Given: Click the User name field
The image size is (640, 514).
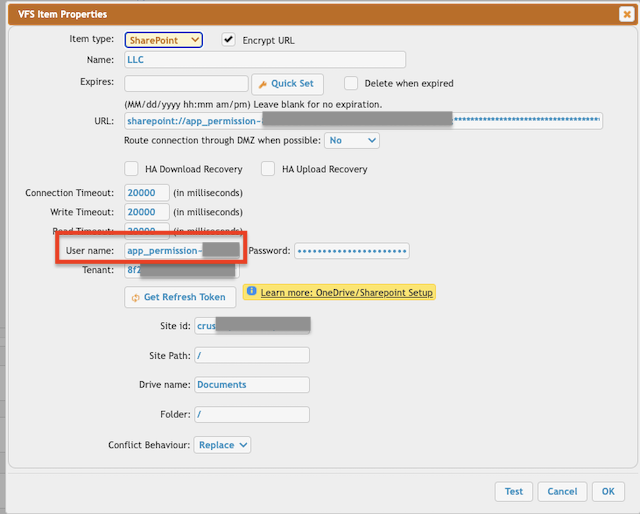Looking at the screenshot, I should (182, 251).
